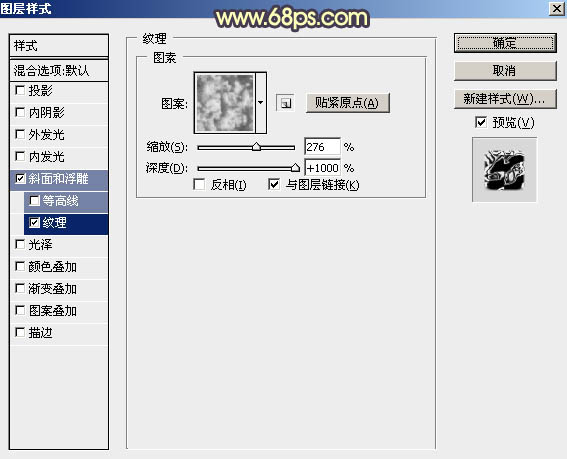Click the new preset from pattern icon

(x=285, y=103)
